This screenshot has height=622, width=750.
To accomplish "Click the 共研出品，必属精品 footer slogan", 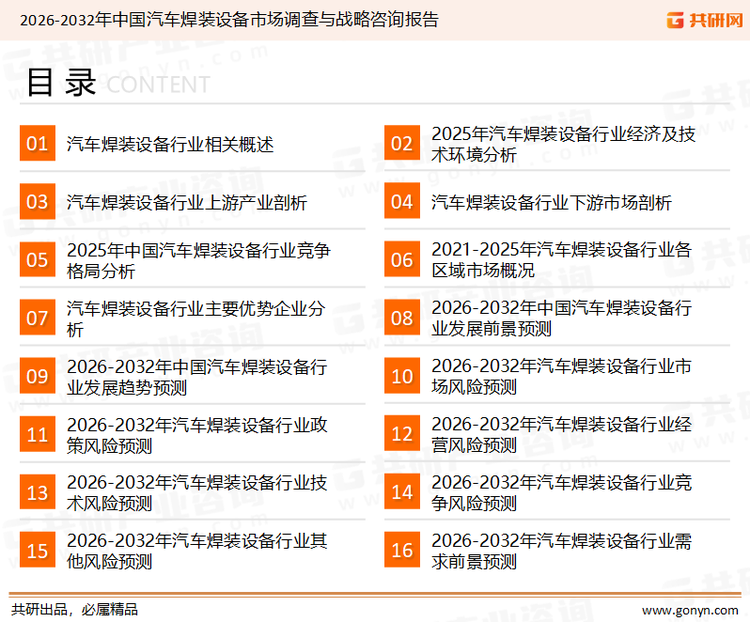I will 74,608.
